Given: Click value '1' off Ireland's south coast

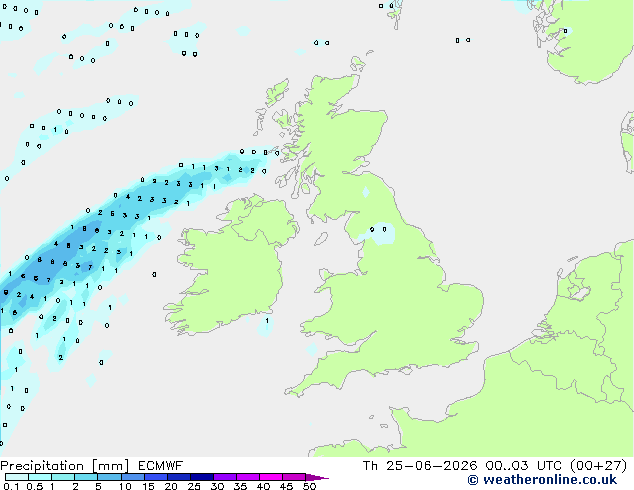Looking at the screenshot, I should (267, 321).
